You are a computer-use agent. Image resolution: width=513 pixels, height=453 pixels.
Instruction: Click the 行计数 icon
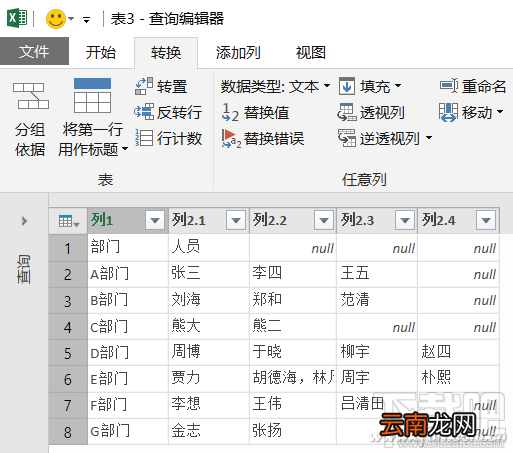point(144,138)
